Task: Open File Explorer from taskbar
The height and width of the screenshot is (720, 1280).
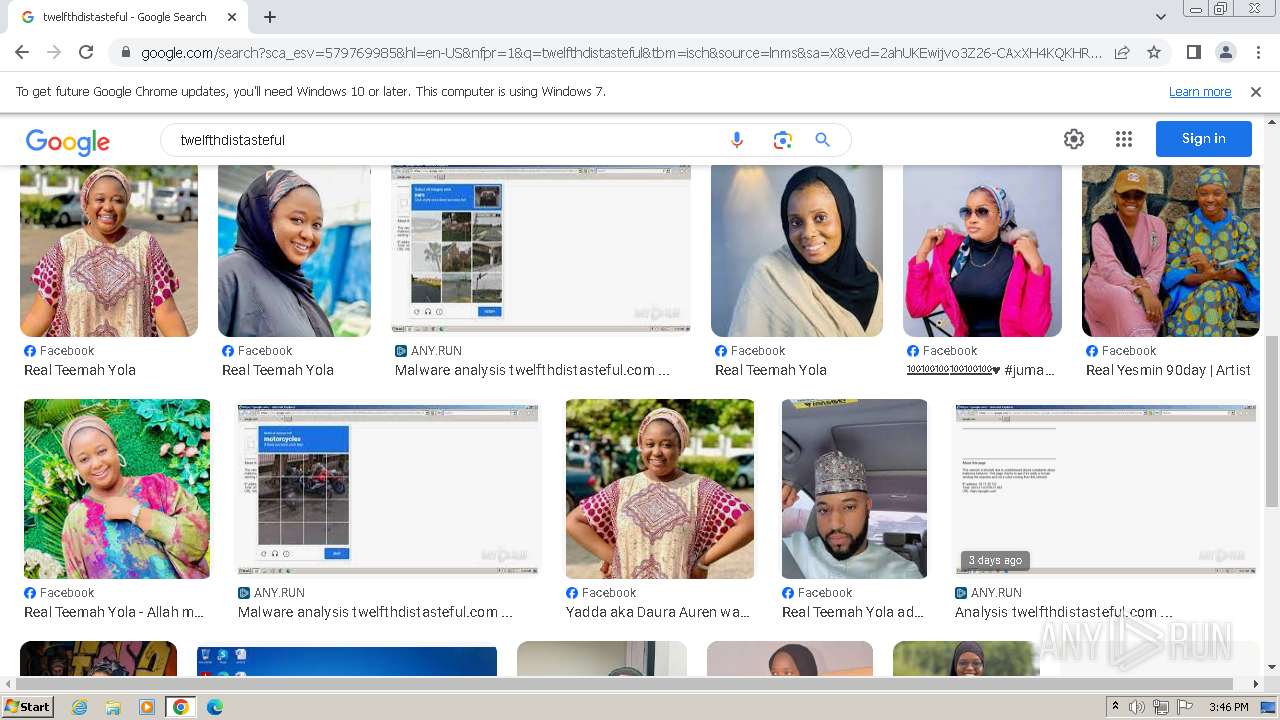Action: [113, 707]
